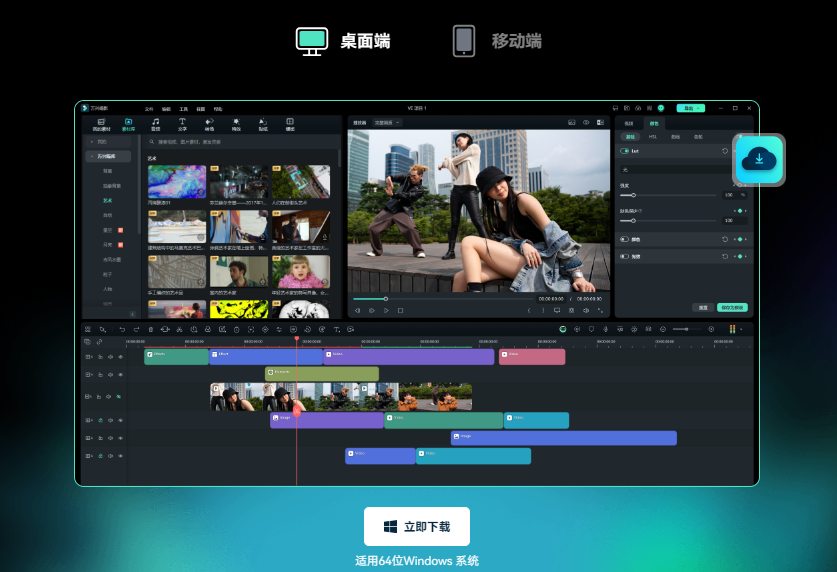Enable the bottom toggle in the color panel

click(x=624, y=257)
